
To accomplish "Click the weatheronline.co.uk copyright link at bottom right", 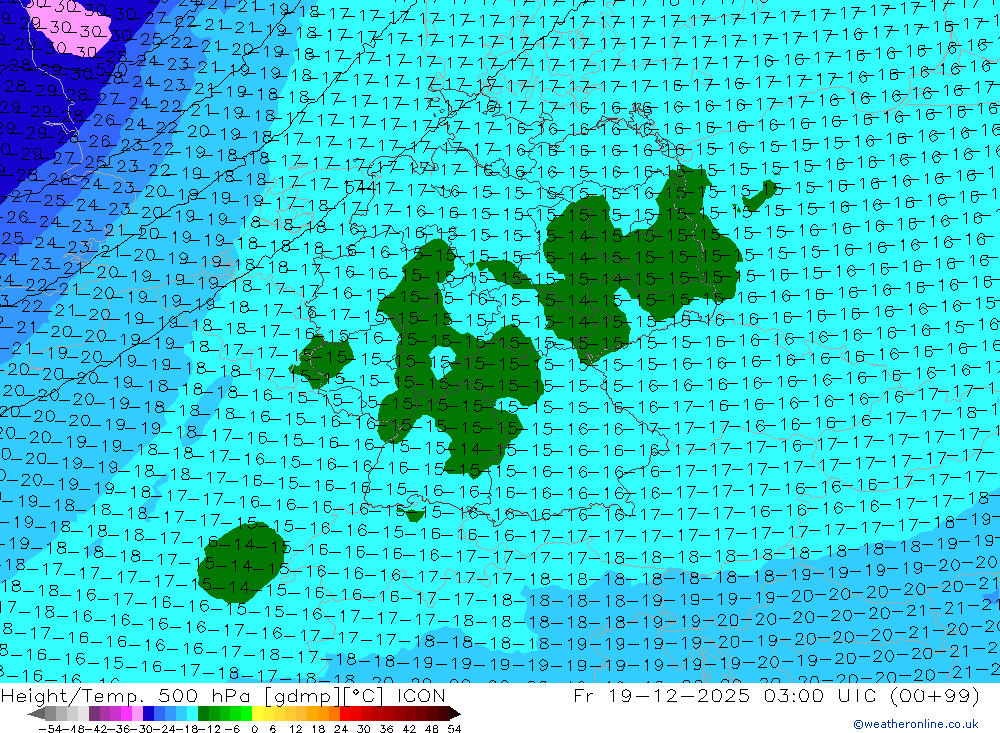I will 915,724.
